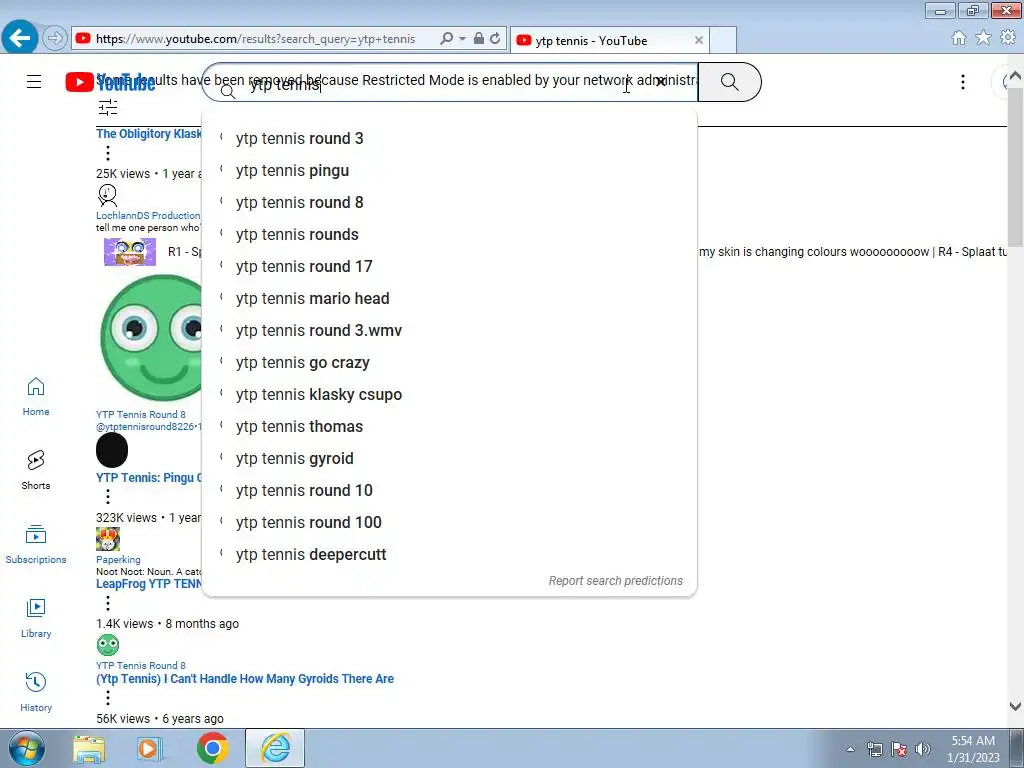Click the browser Back arrow button
Viewport: 1024px width, 768px height.
(x=20, y=38)
